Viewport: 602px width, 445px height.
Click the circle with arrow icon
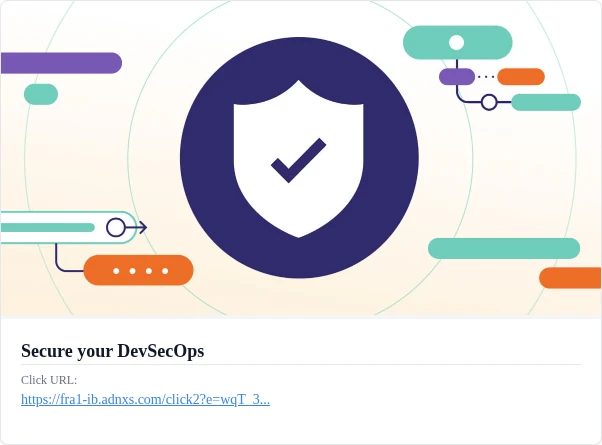point(126,227)
